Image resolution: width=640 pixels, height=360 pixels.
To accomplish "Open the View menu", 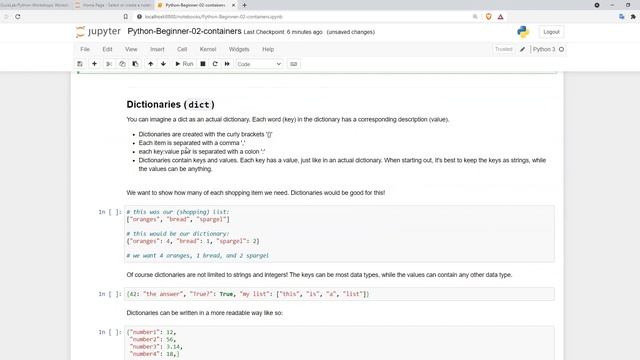I will [131, 49].
